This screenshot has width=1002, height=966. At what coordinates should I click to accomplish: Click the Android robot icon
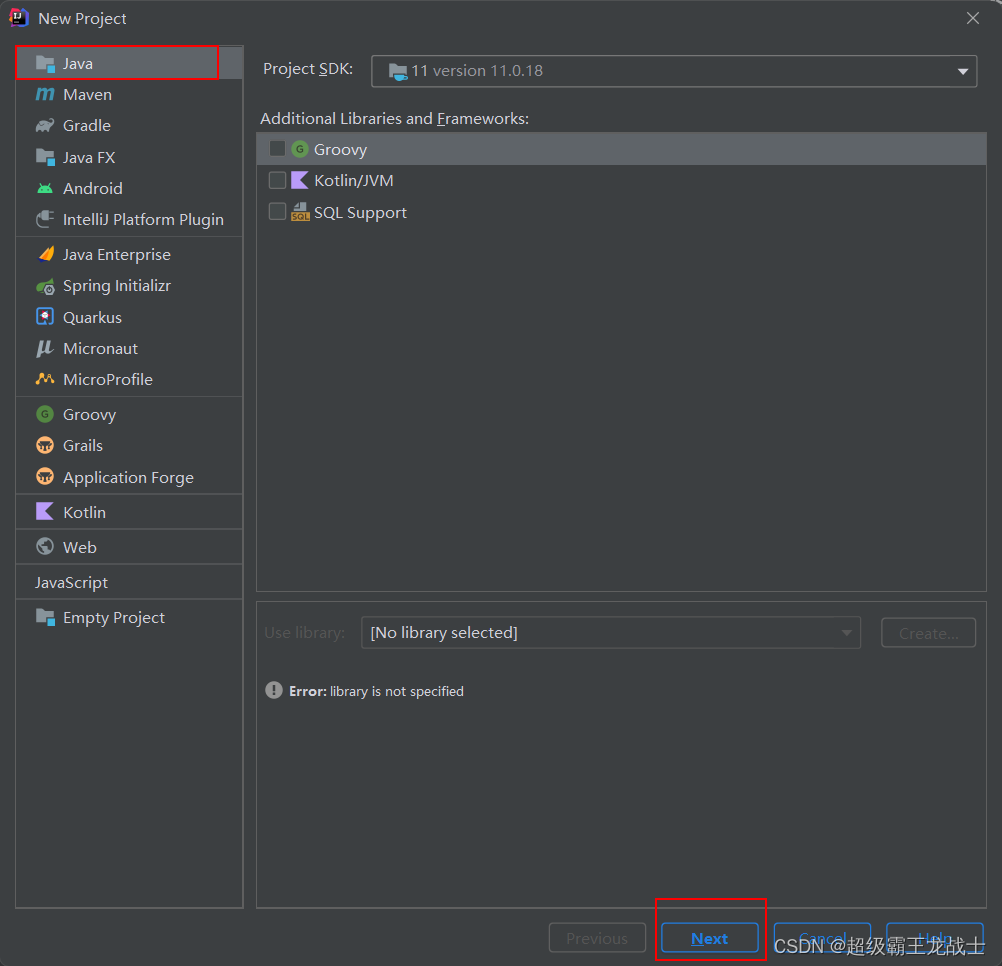pos(45,188)
